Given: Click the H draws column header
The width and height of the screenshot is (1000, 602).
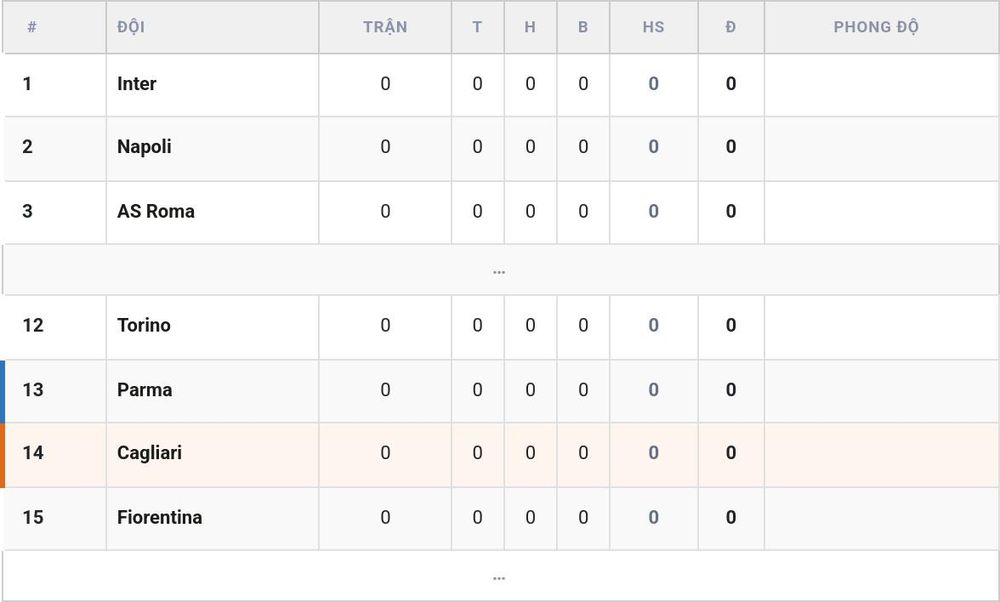Looking at the screenshot, I should [530, 27].
